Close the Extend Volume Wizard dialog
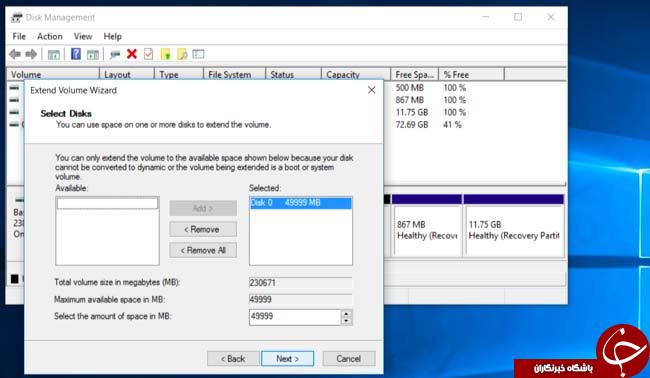 tap(371, 90)
